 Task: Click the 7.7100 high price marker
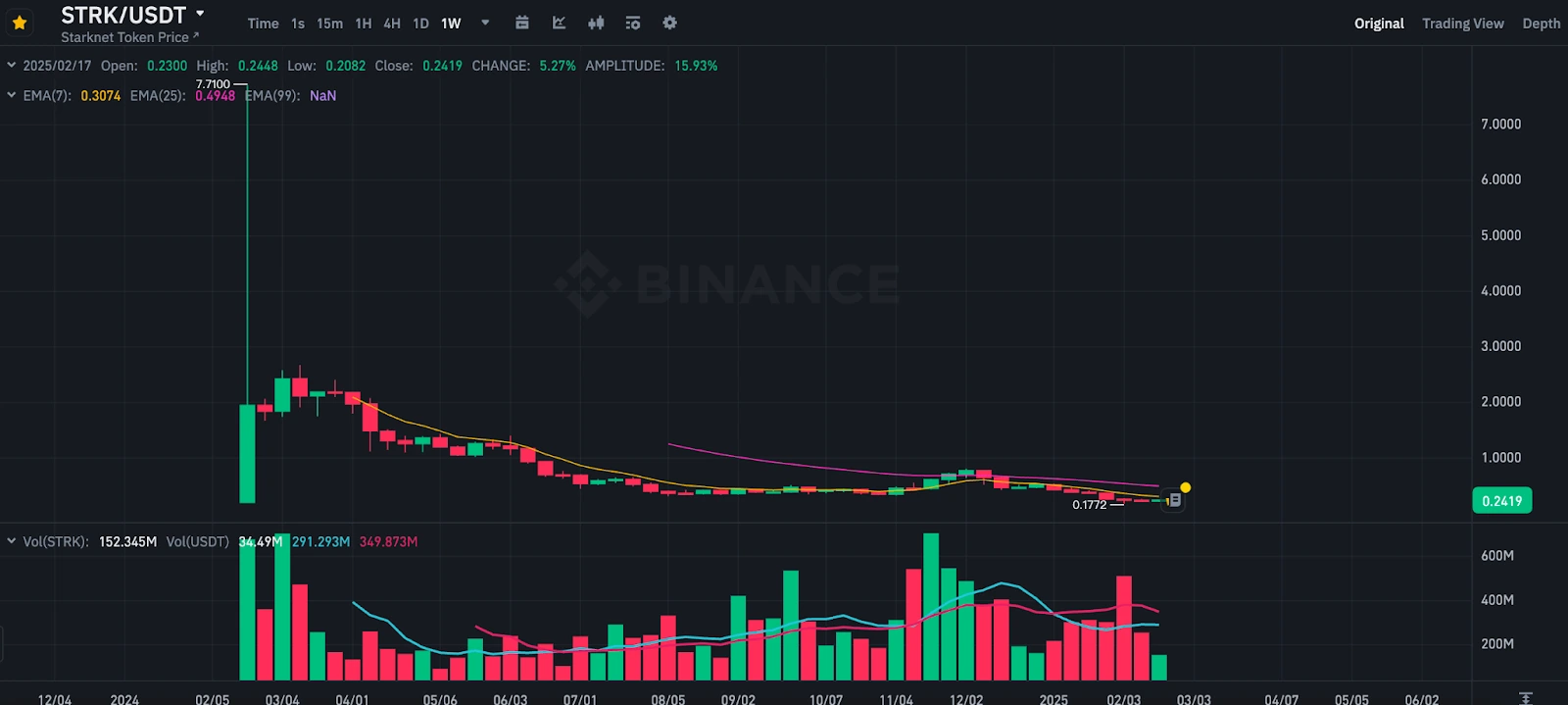[x=213, y=84]
